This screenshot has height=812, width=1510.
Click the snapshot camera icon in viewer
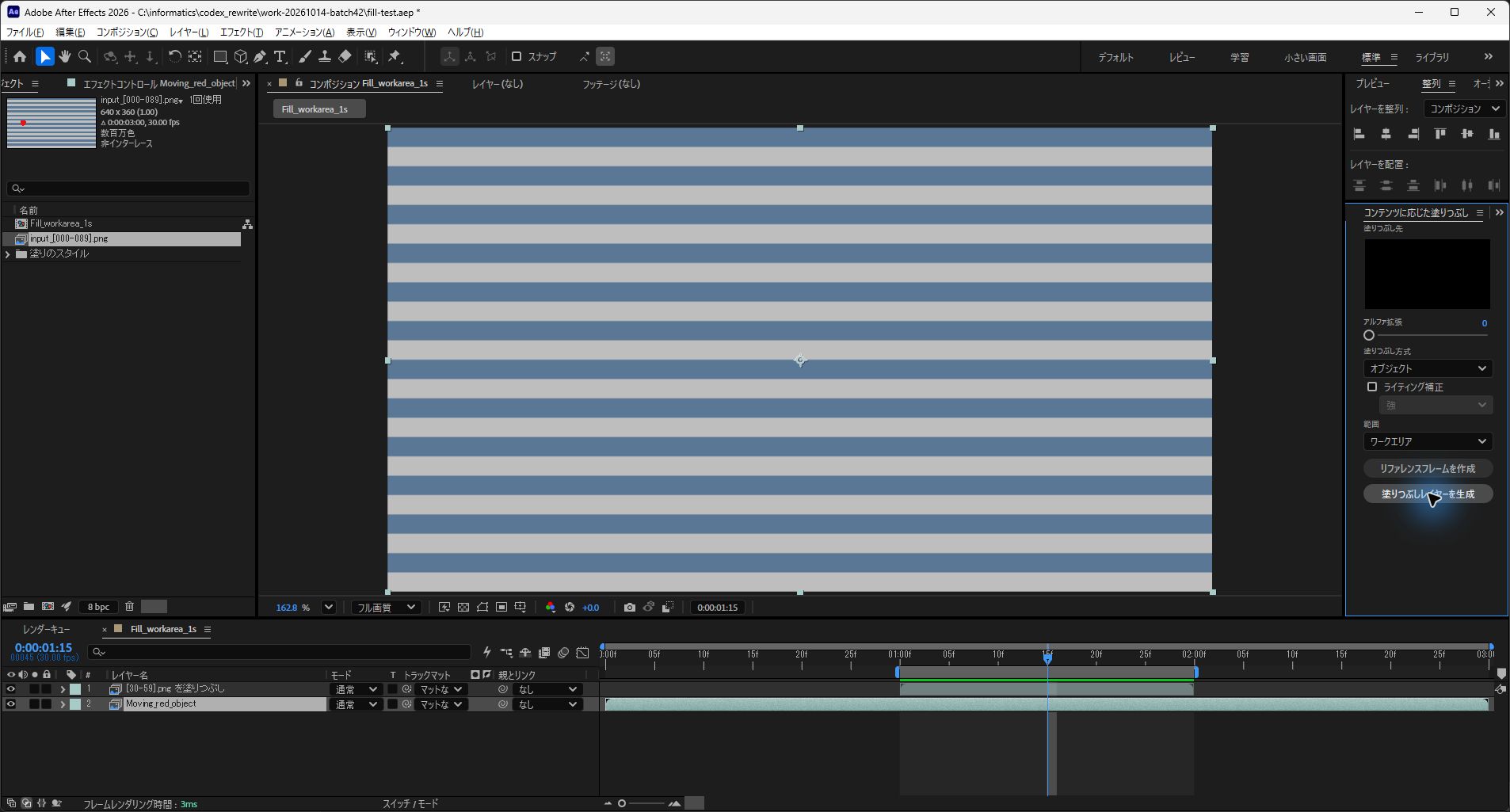(629, 608)
